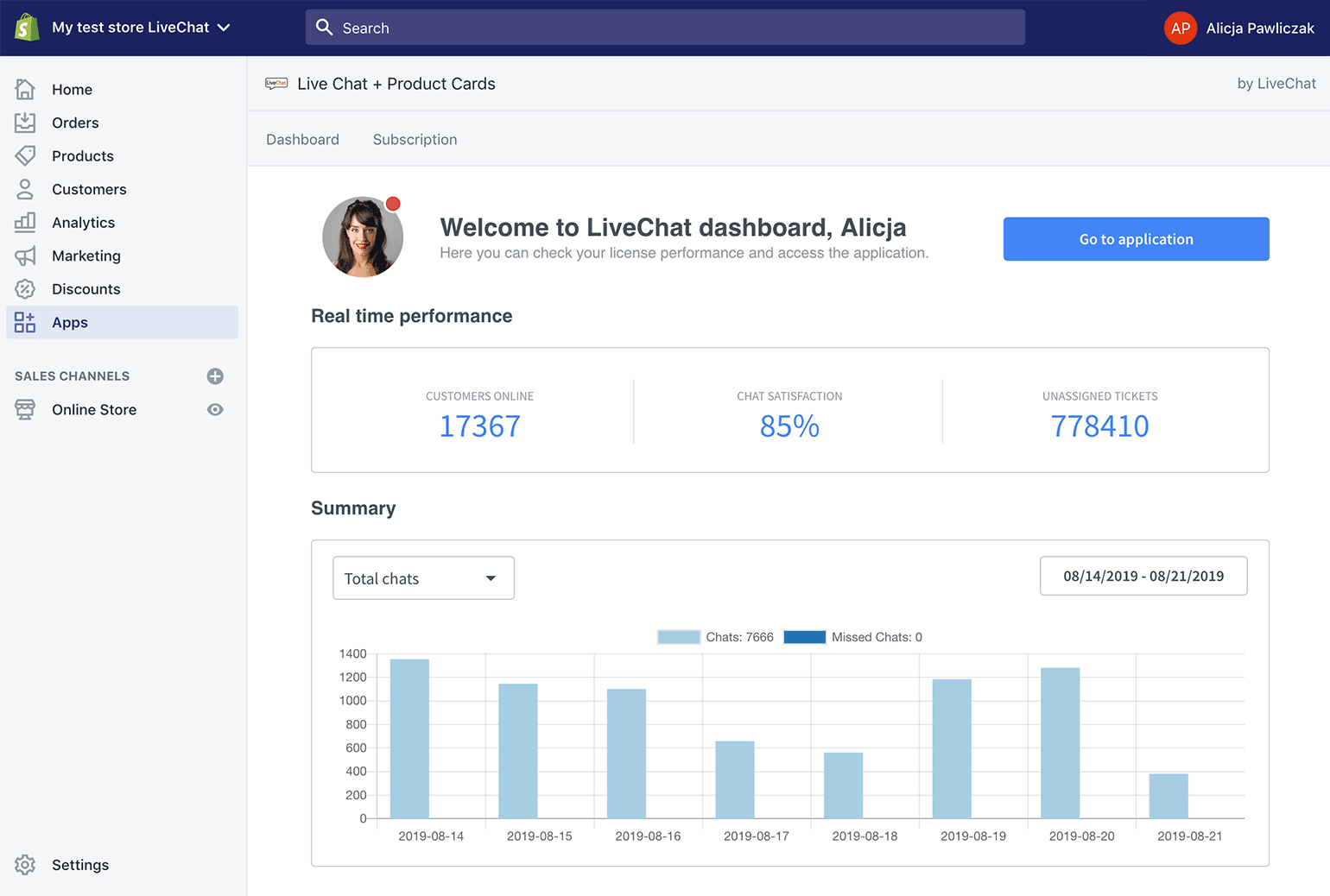Click the by LiveChat link
The image size is (1330, 896).
[1276, 83]
